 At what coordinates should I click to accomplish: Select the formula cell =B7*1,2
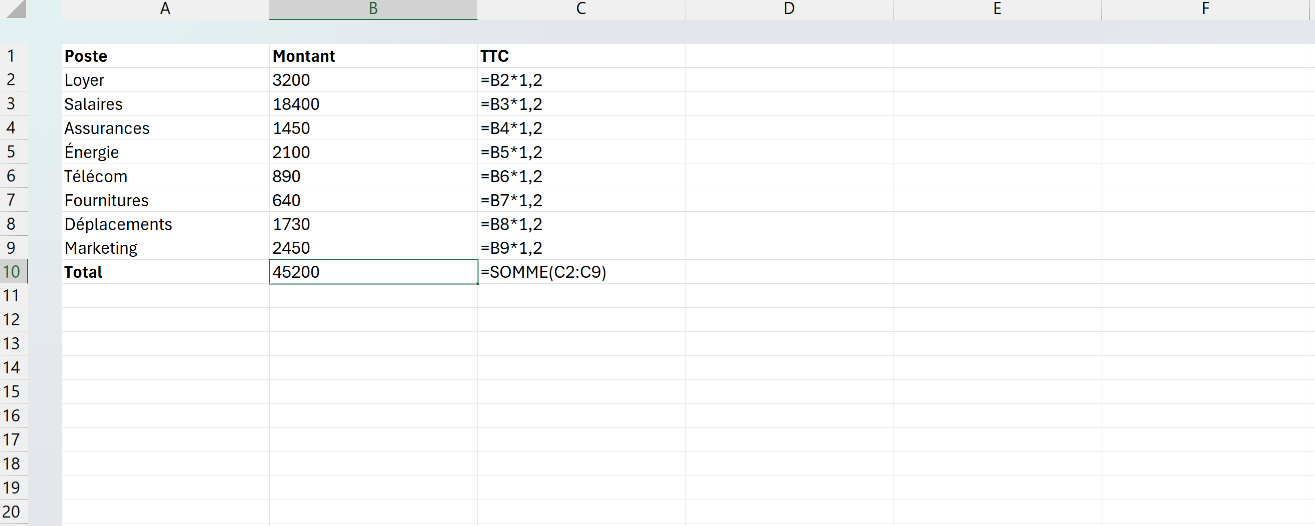[x=581, y=200]
